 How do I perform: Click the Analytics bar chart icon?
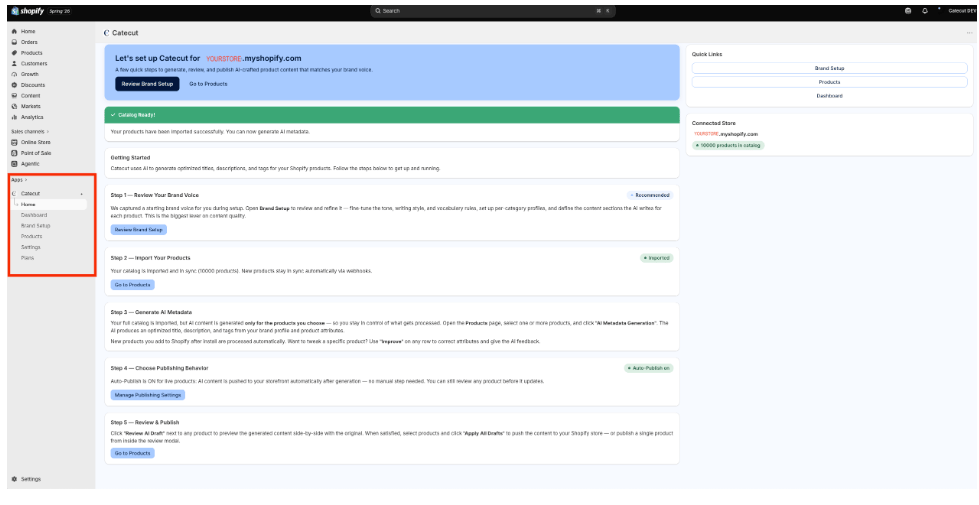click(x=14, y=117)
